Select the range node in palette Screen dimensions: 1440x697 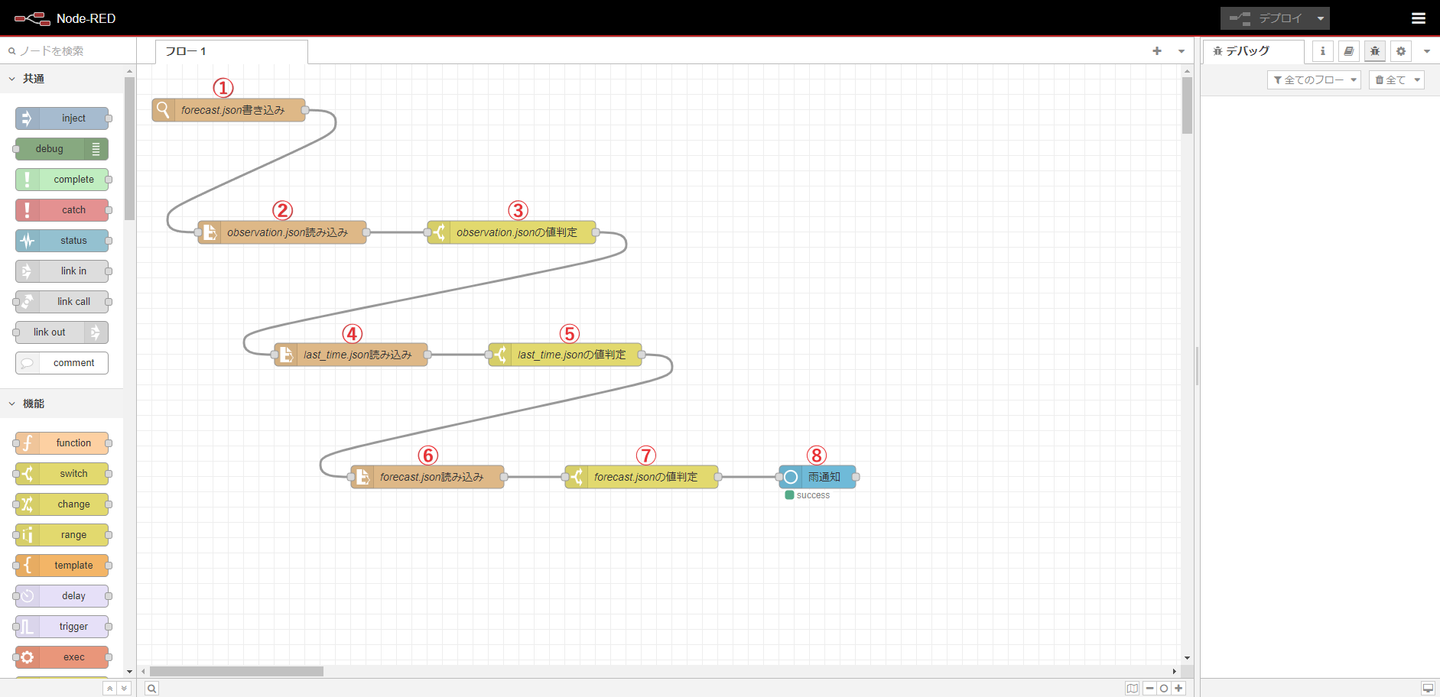pyautogui.click(x=62, y=535)
